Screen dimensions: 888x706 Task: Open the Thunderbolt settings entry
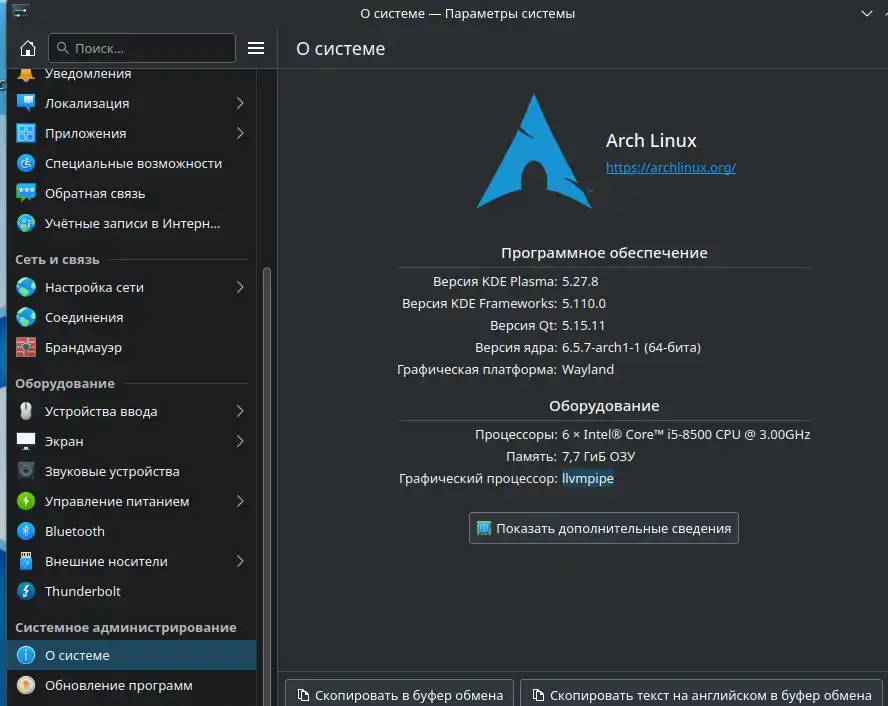tap(131, 591)
